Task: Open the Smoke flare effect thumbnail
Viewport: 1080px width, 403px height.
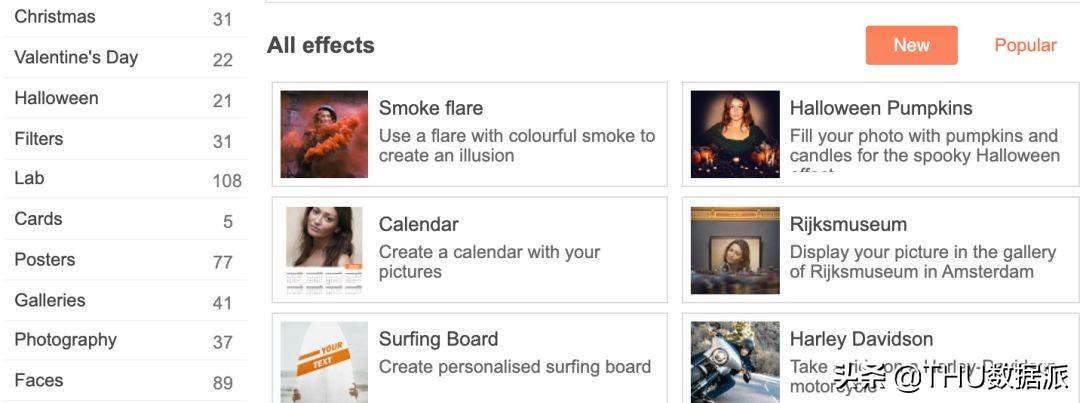Action: coord(324,134)
